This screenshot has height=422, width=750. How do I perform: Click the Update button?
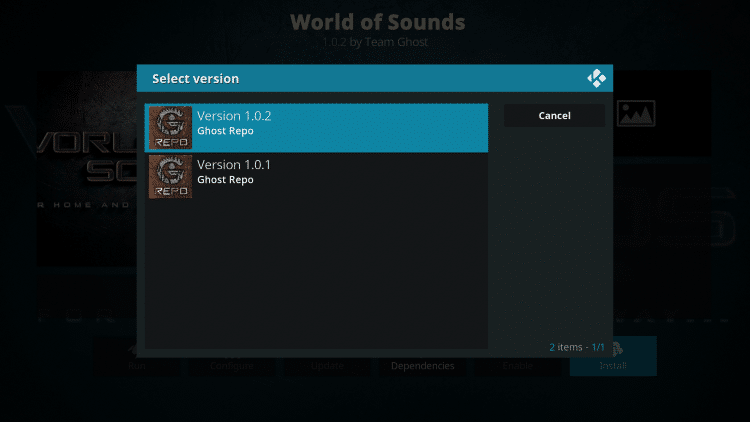[327, 366]
